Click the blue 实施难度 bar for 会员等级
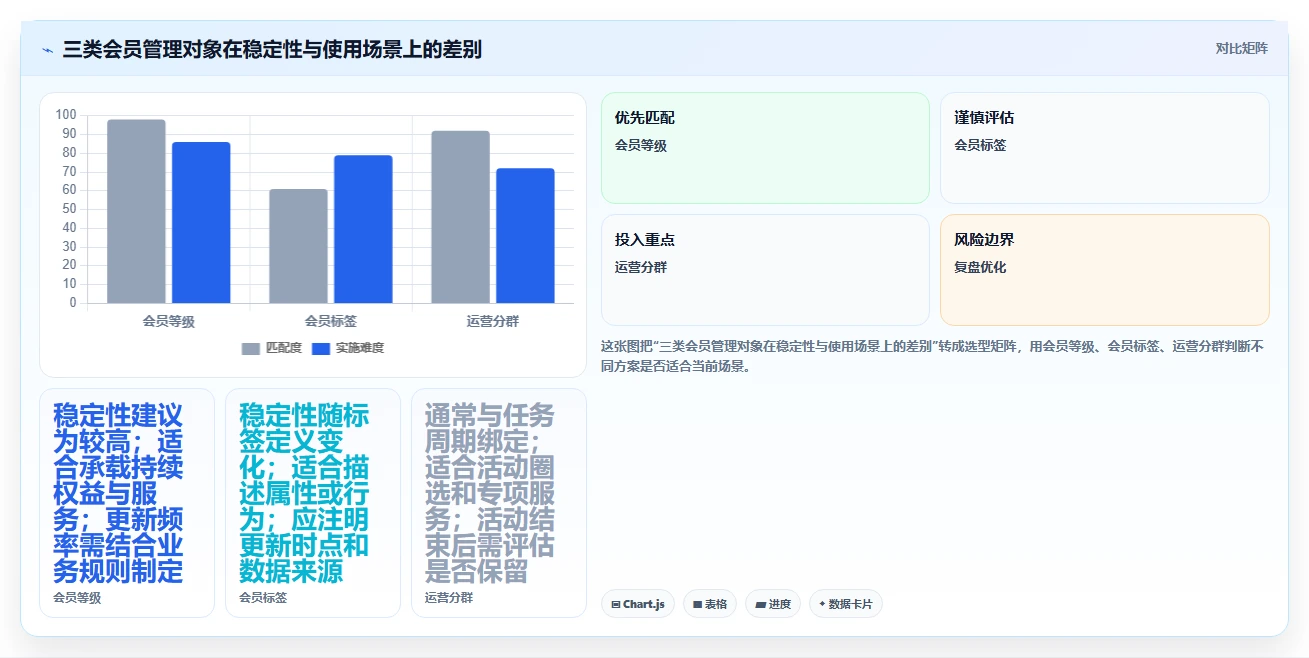The width and height of the screenshot is (1309, 658). 201,222
